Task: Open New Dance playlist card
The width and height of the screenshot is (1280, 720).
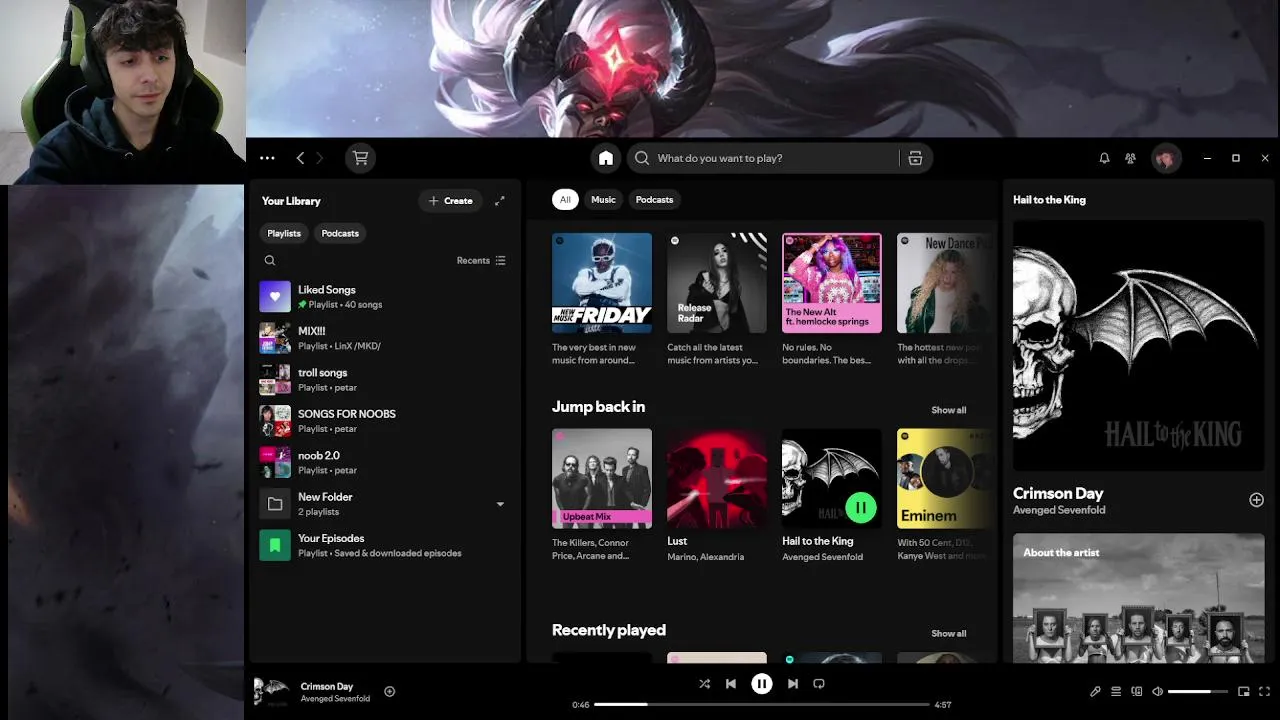Action: pyautogui.click(x=945, y=299)
